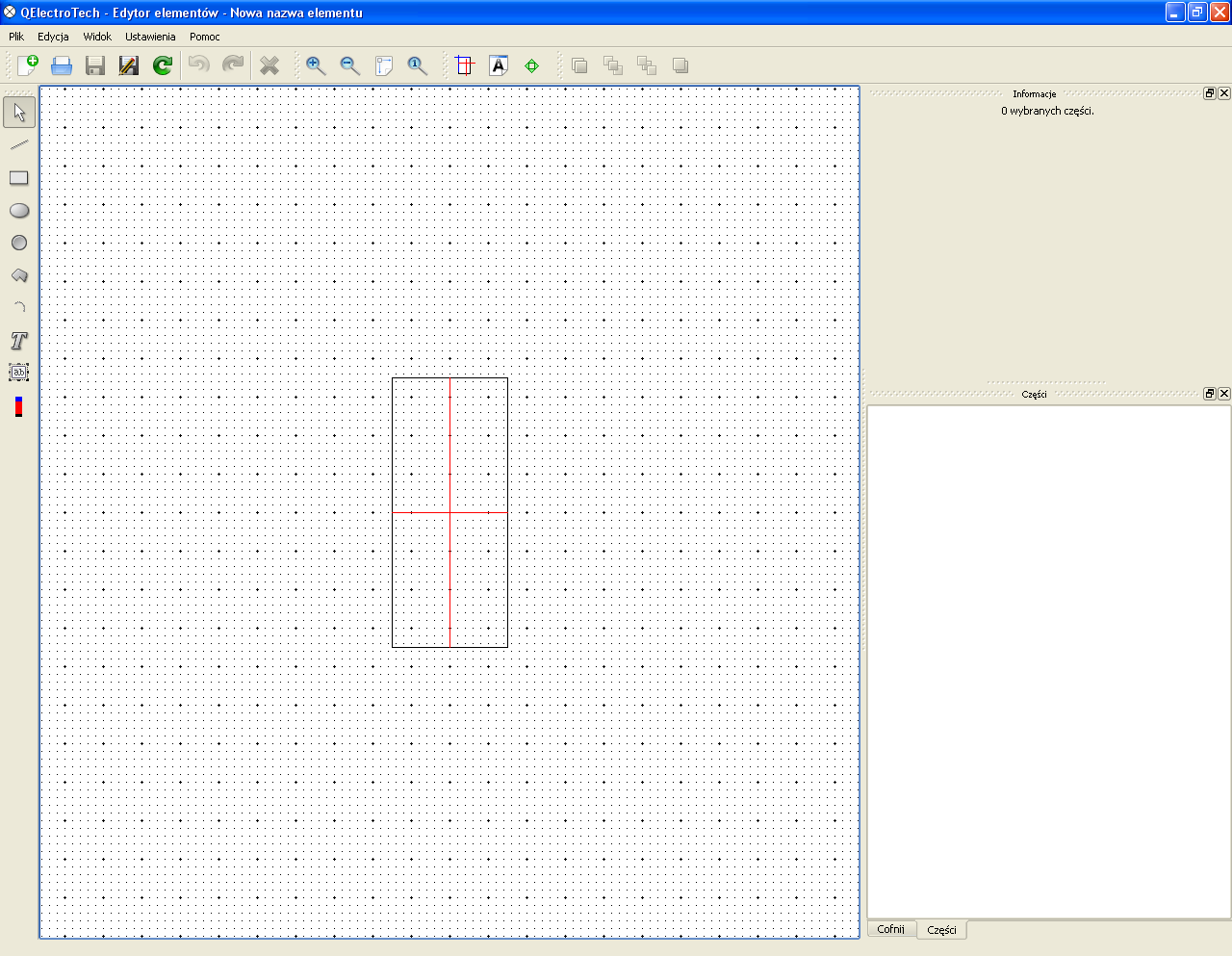Click the green reload icon
Image resolution: width=1232 pixels, height=956 pixels.
(x=163, y=65)
